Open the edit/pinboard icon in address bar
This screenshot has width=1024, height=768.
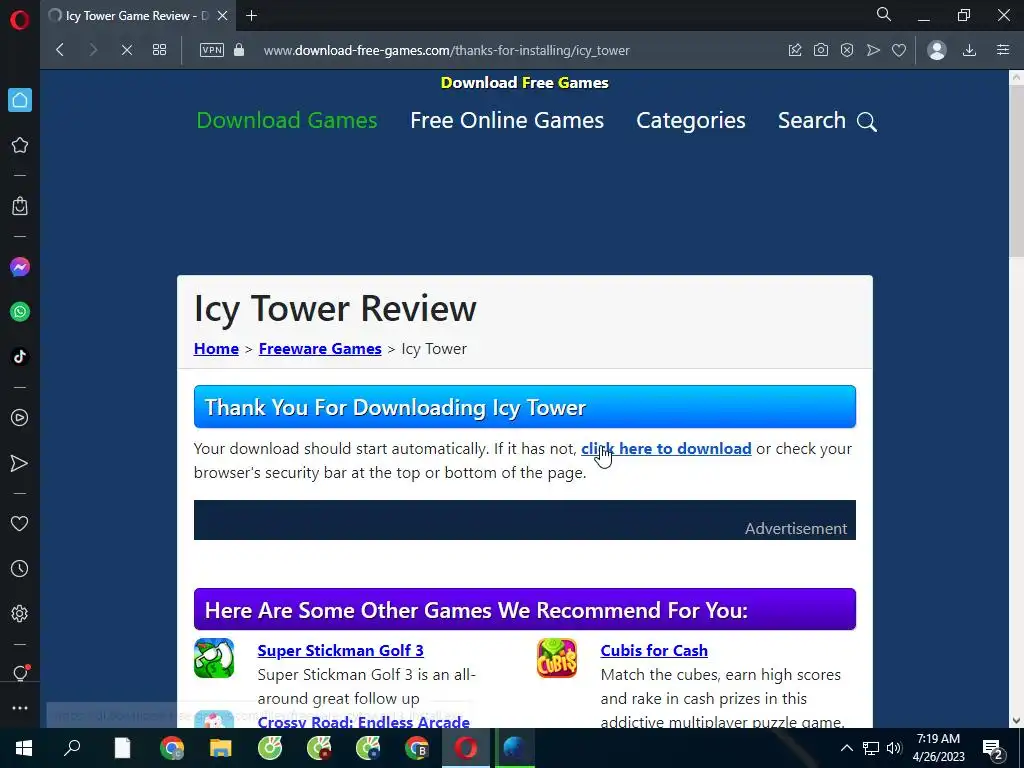[x=795, y=50]
